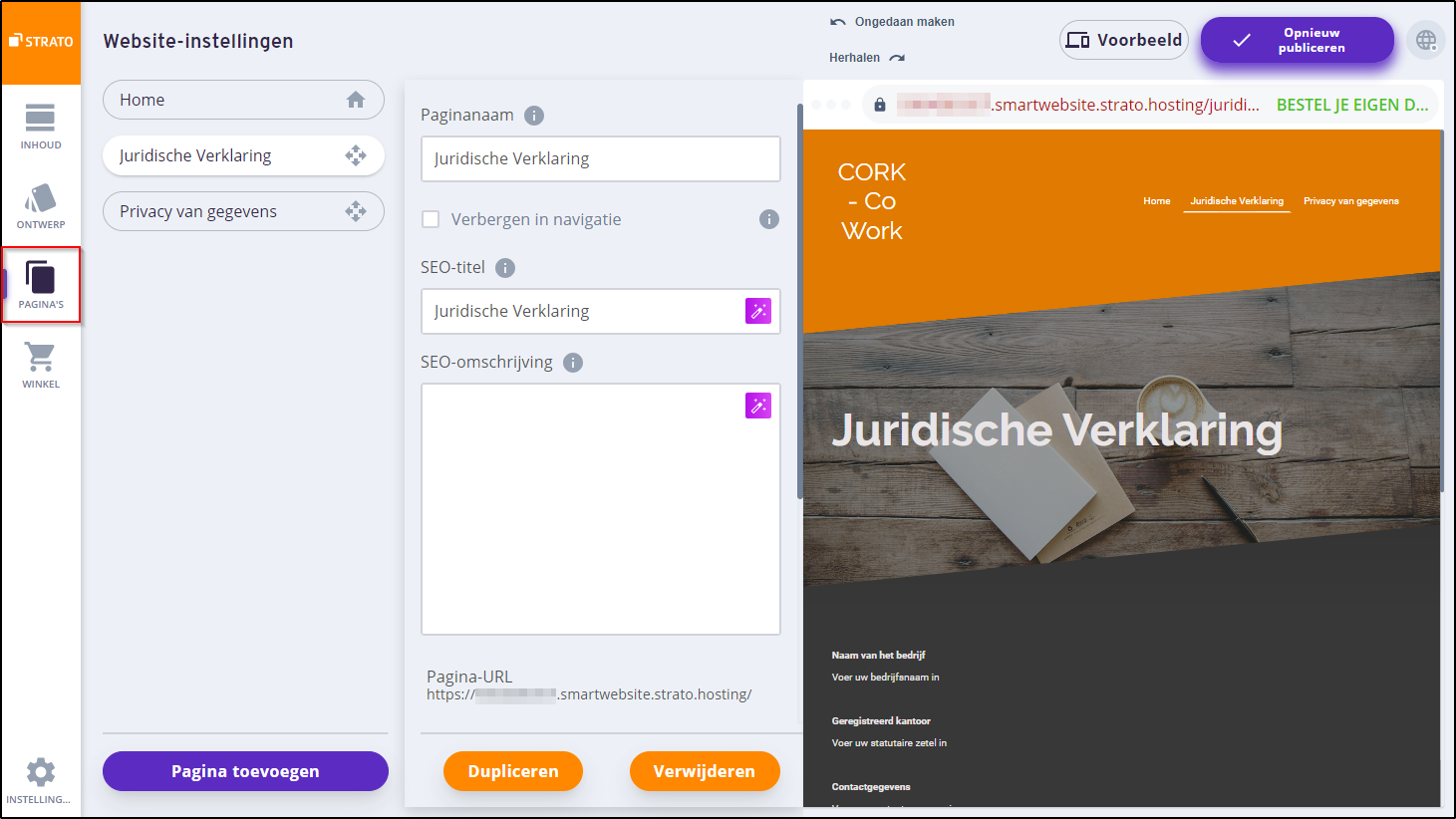This screenshot has height=819, width=1456.
Task: Click the Pagina toevoegen button
Action: [245, 771]
